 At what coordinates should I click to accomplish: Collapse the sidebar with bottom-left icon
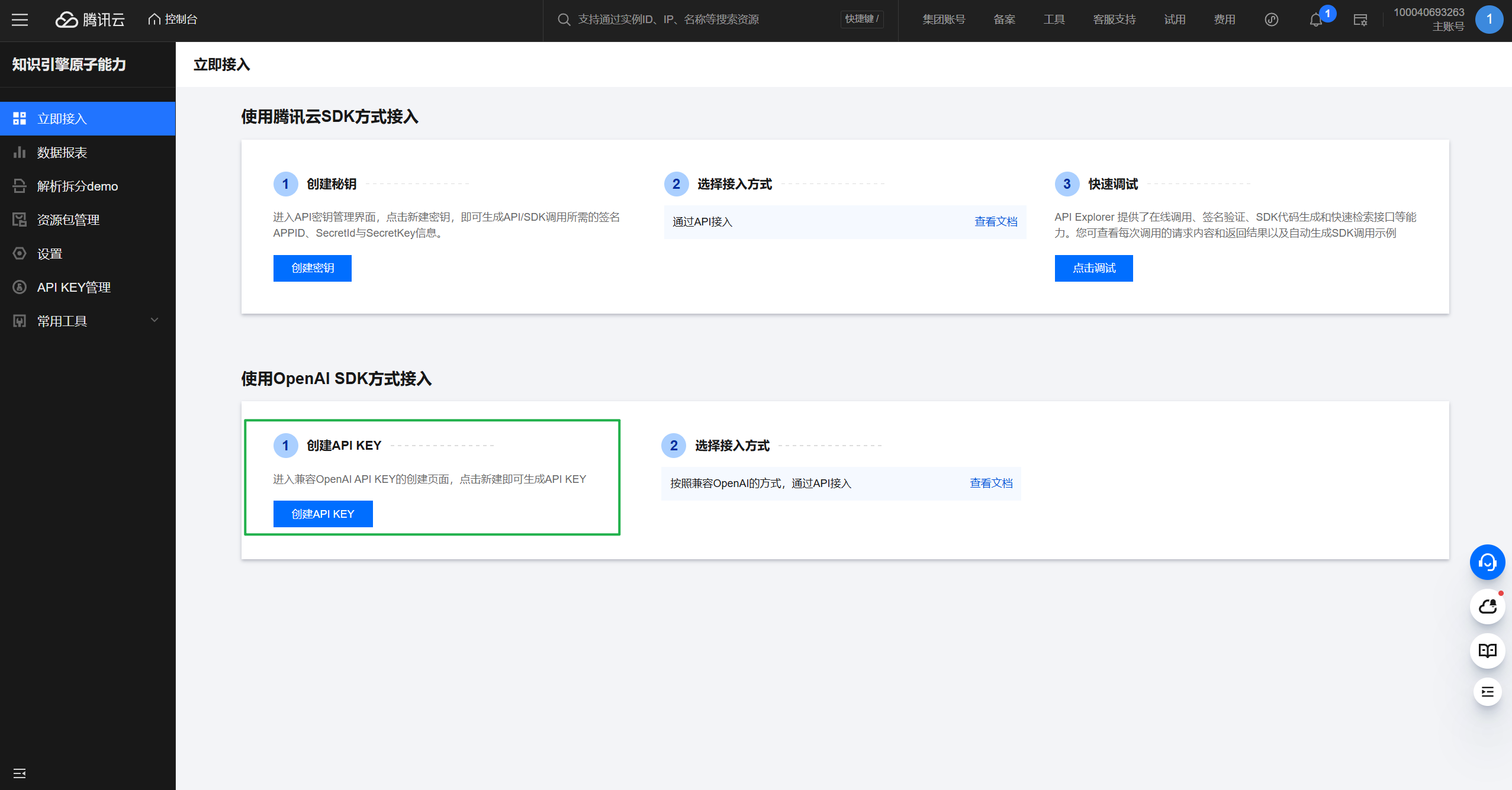20,773
